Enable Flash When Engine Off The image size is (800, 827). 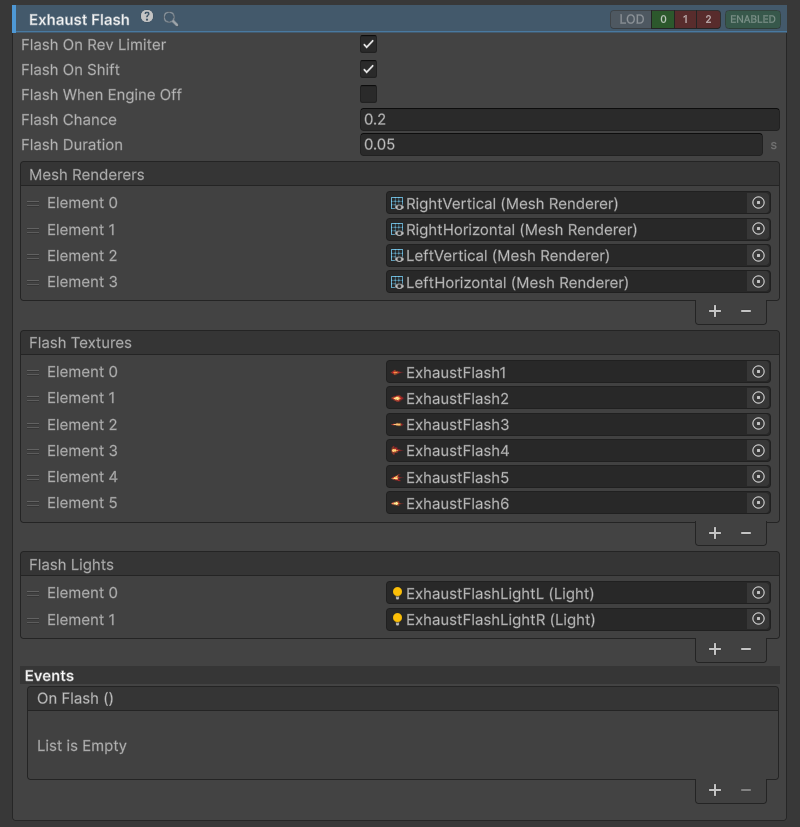pos(368,94)
